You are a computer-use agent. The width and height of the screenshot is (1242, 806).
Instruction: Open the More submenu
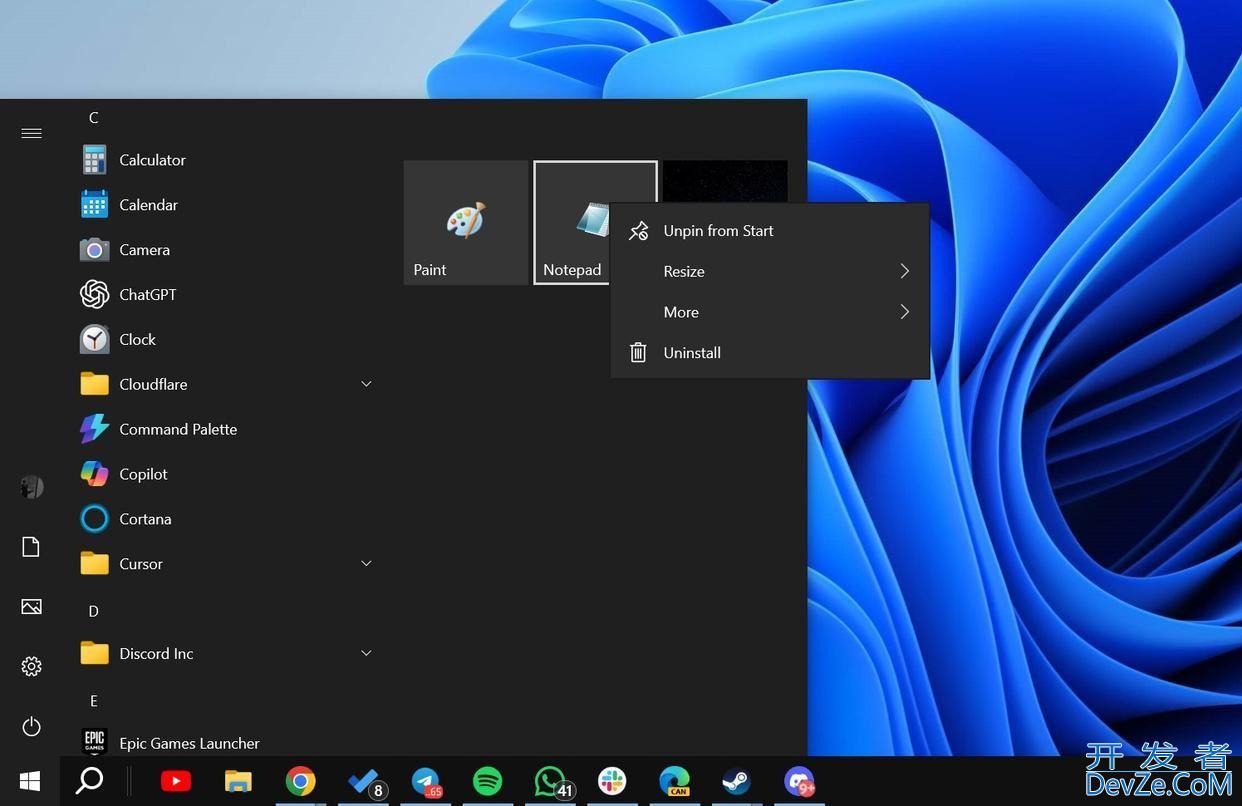tap(770, 312)
